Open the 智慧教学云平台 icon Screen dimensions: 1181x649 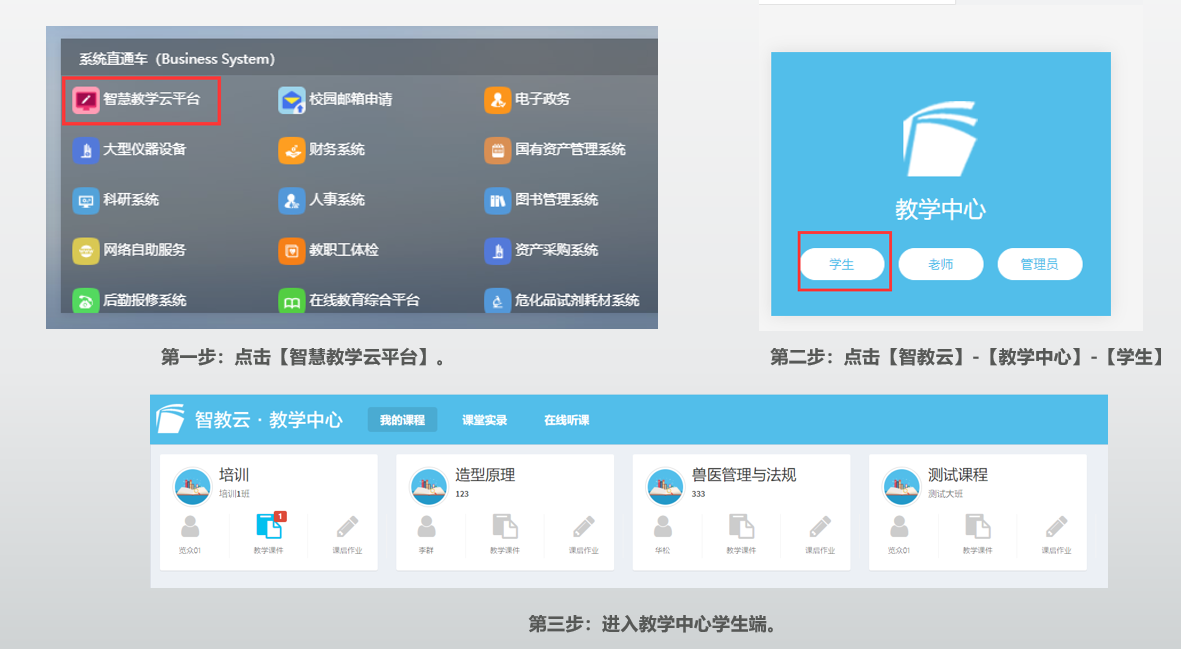click(86, 100)
